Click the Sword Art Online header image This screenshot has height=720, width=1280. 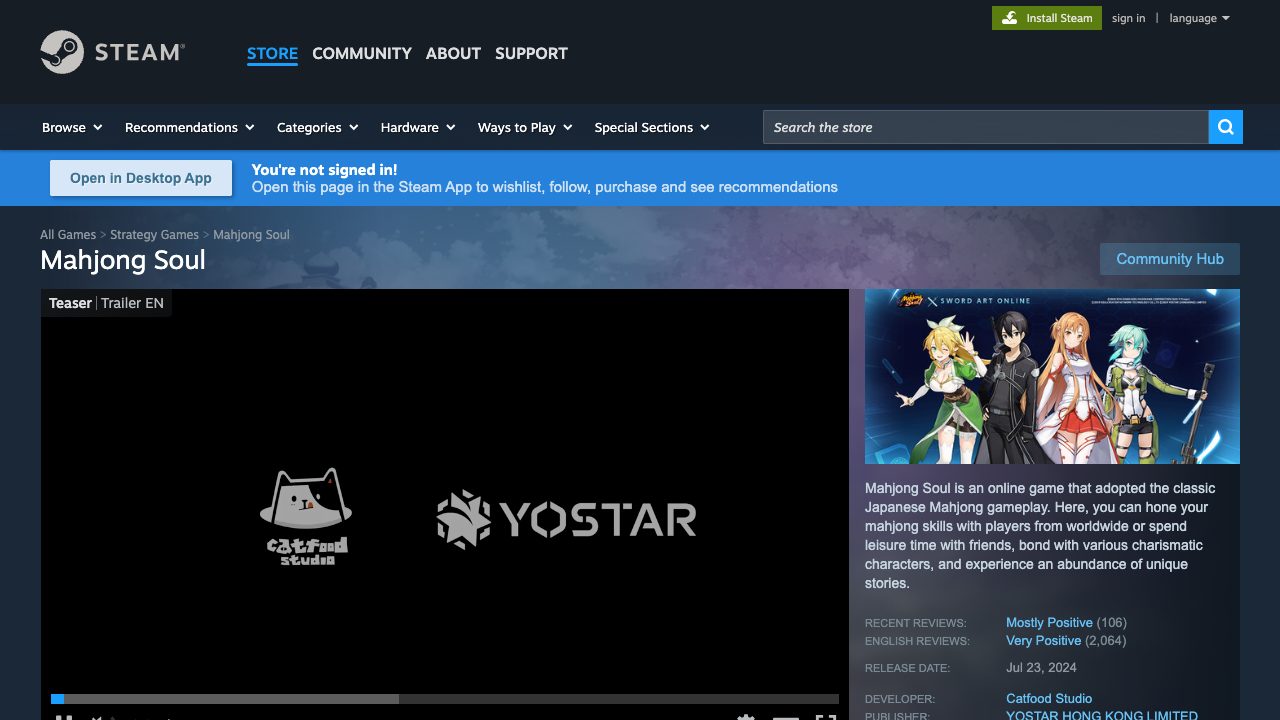tap(1052, 376)
